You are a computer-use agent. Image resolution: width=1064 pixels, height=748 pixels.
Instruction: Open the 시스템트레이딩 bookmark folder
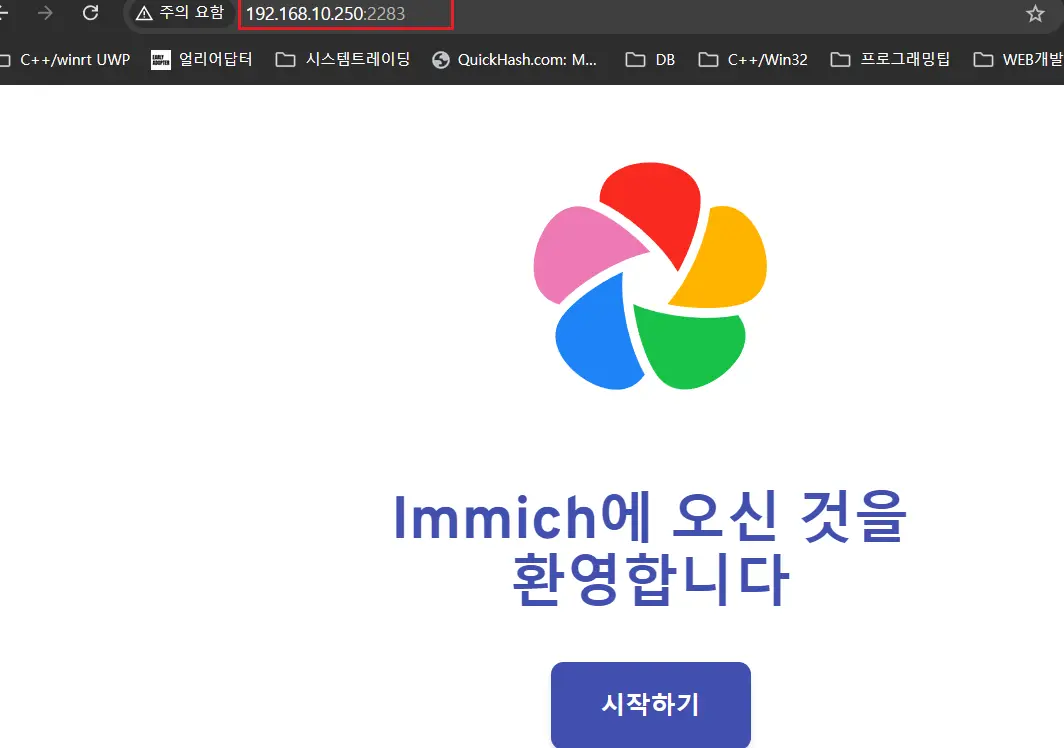coord(343,60)
